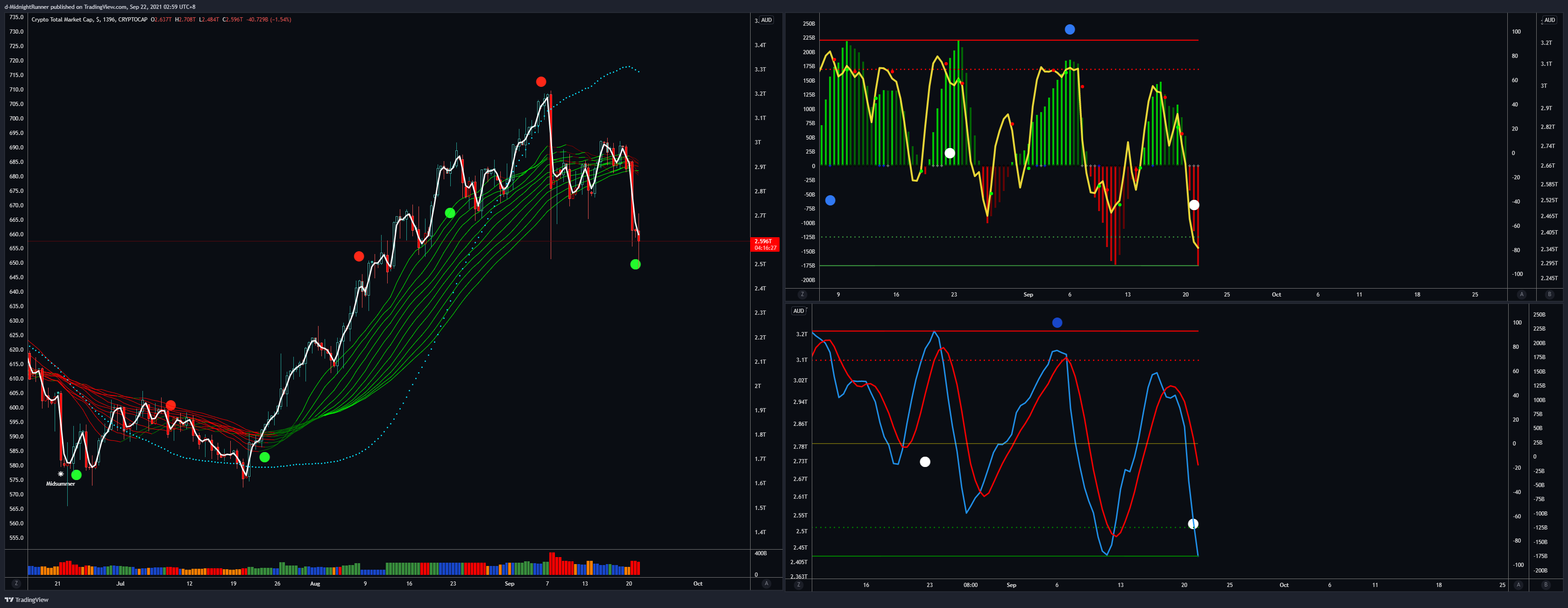Click the Z button below the main chart
Viewport: 1568px width, 608px height.
[x=16, y=583]
